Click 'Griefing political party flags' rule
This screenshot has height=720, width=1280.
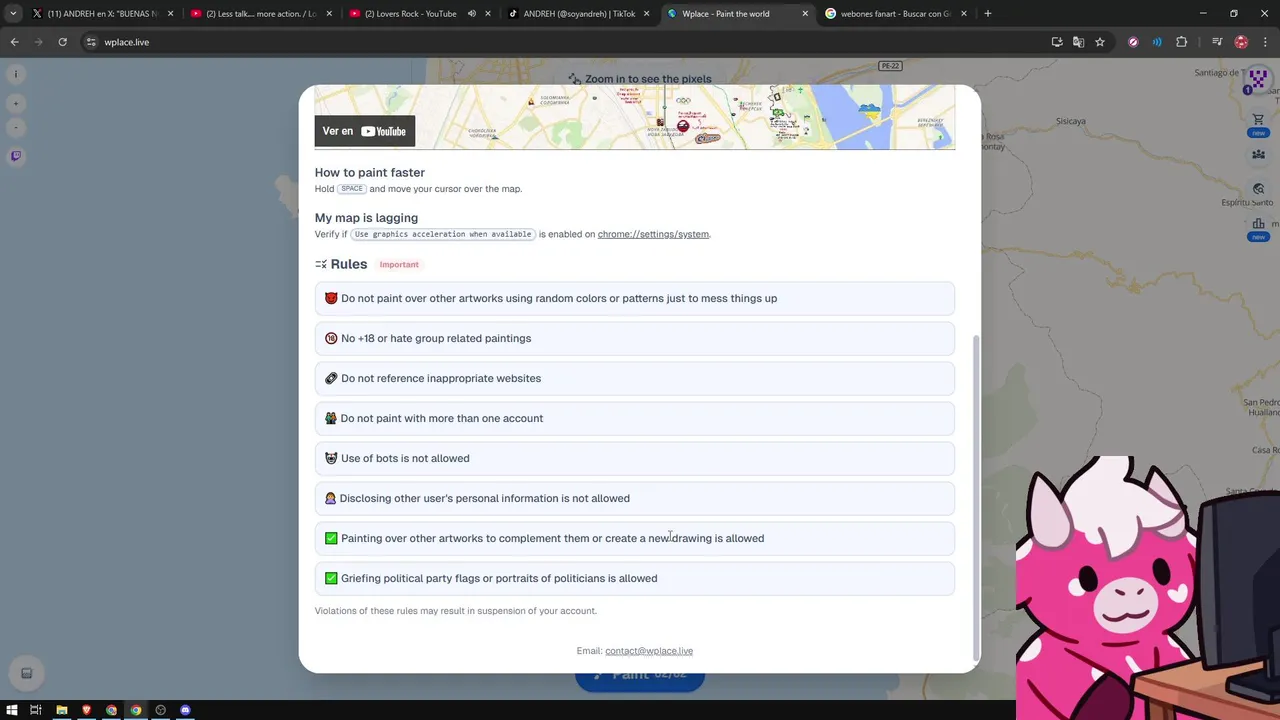tap(635, 578)
